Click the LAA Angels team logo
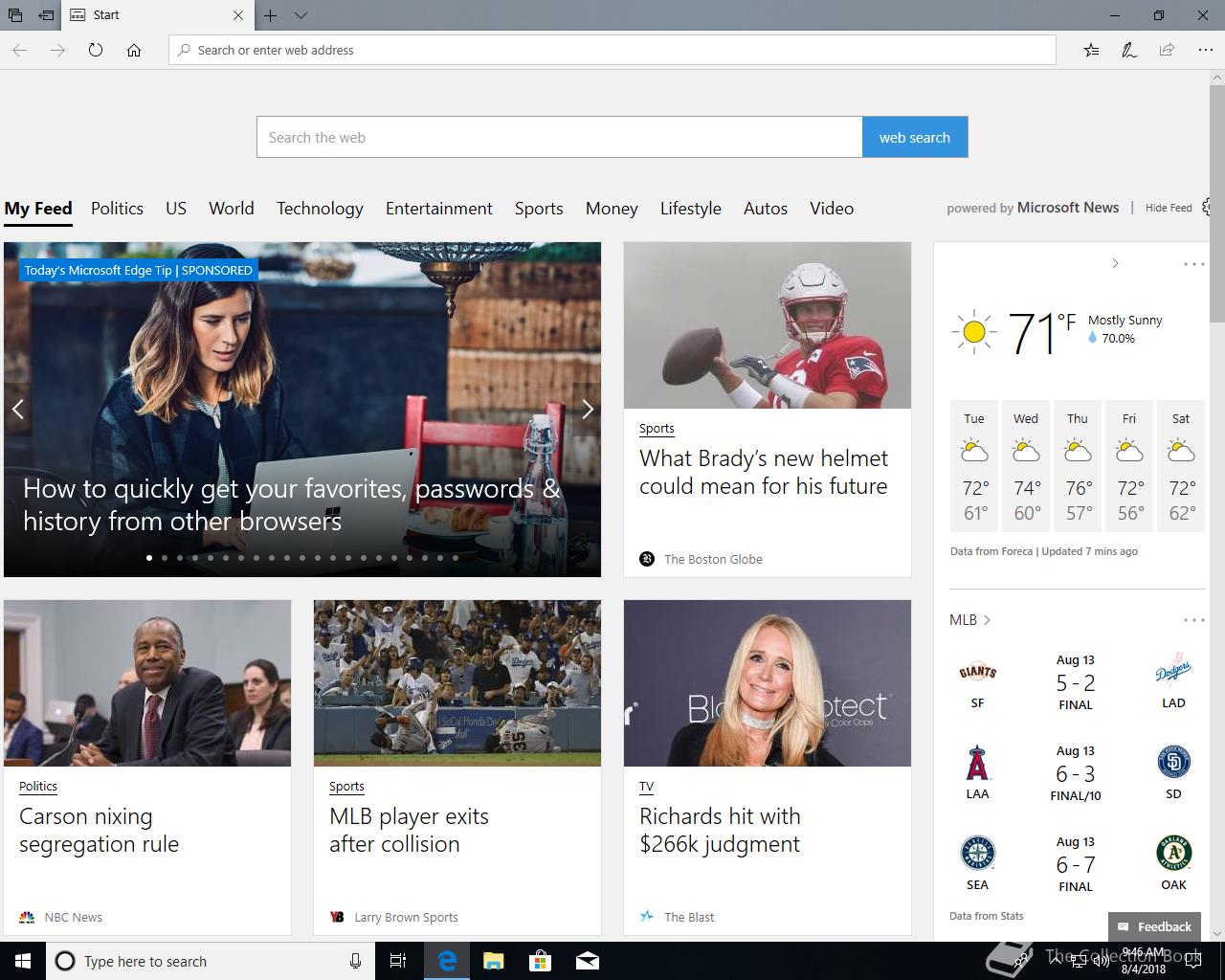 977,763
